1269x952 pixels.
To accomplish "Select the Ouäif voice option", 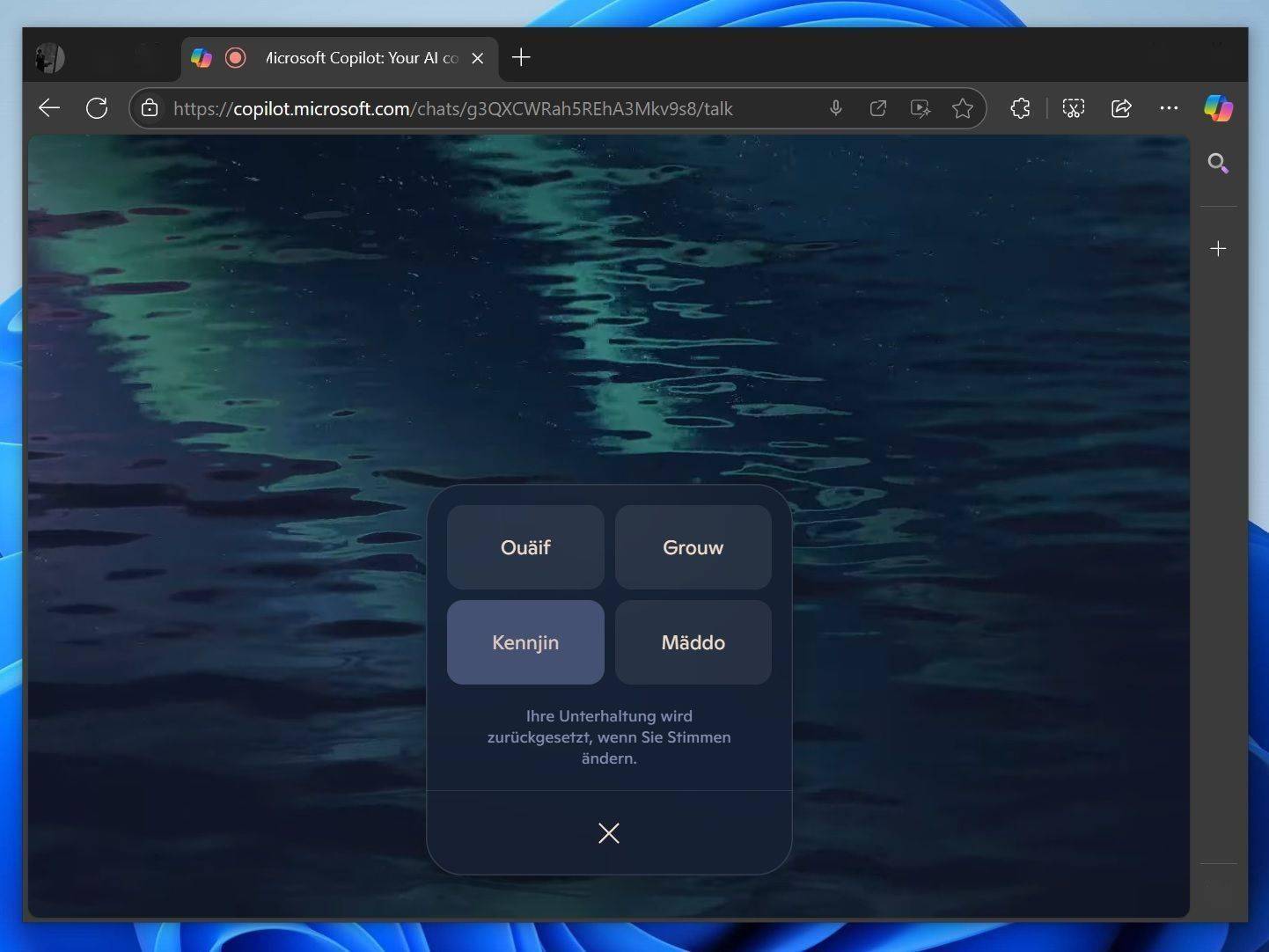I will point(525,547).
